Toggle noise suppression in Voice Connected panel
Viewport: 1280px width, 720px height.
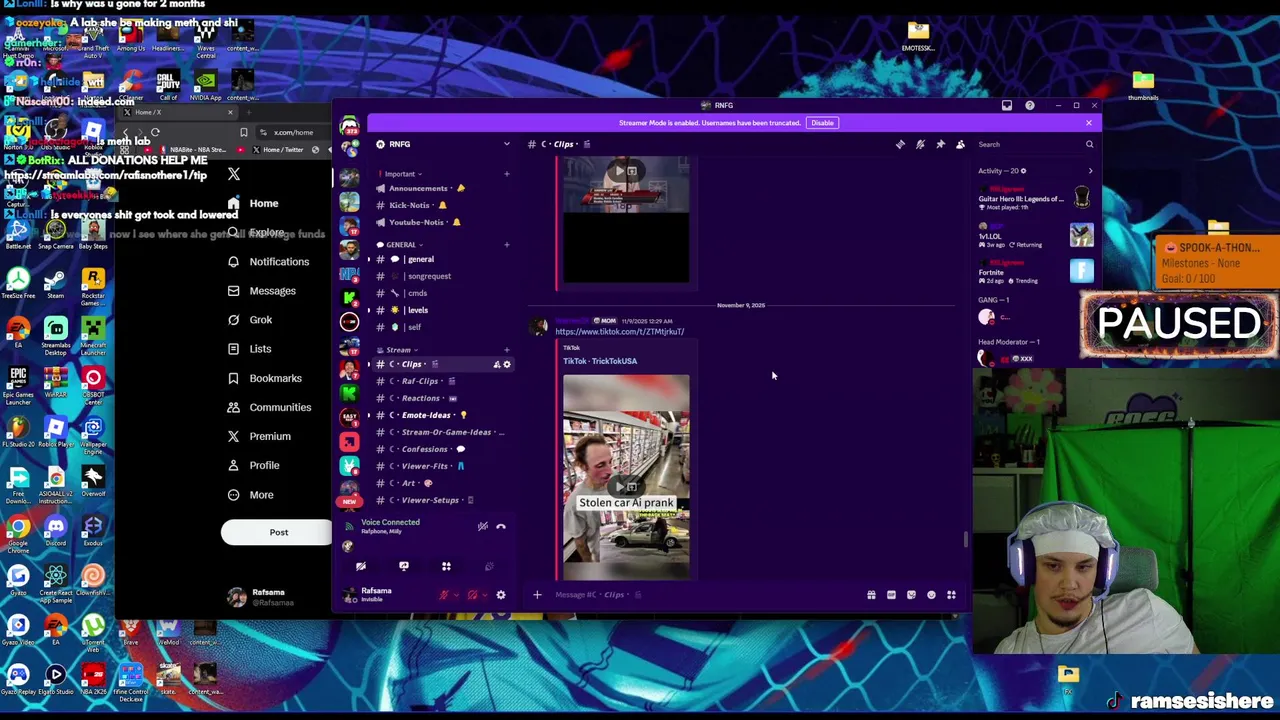[x=482, y=527]
